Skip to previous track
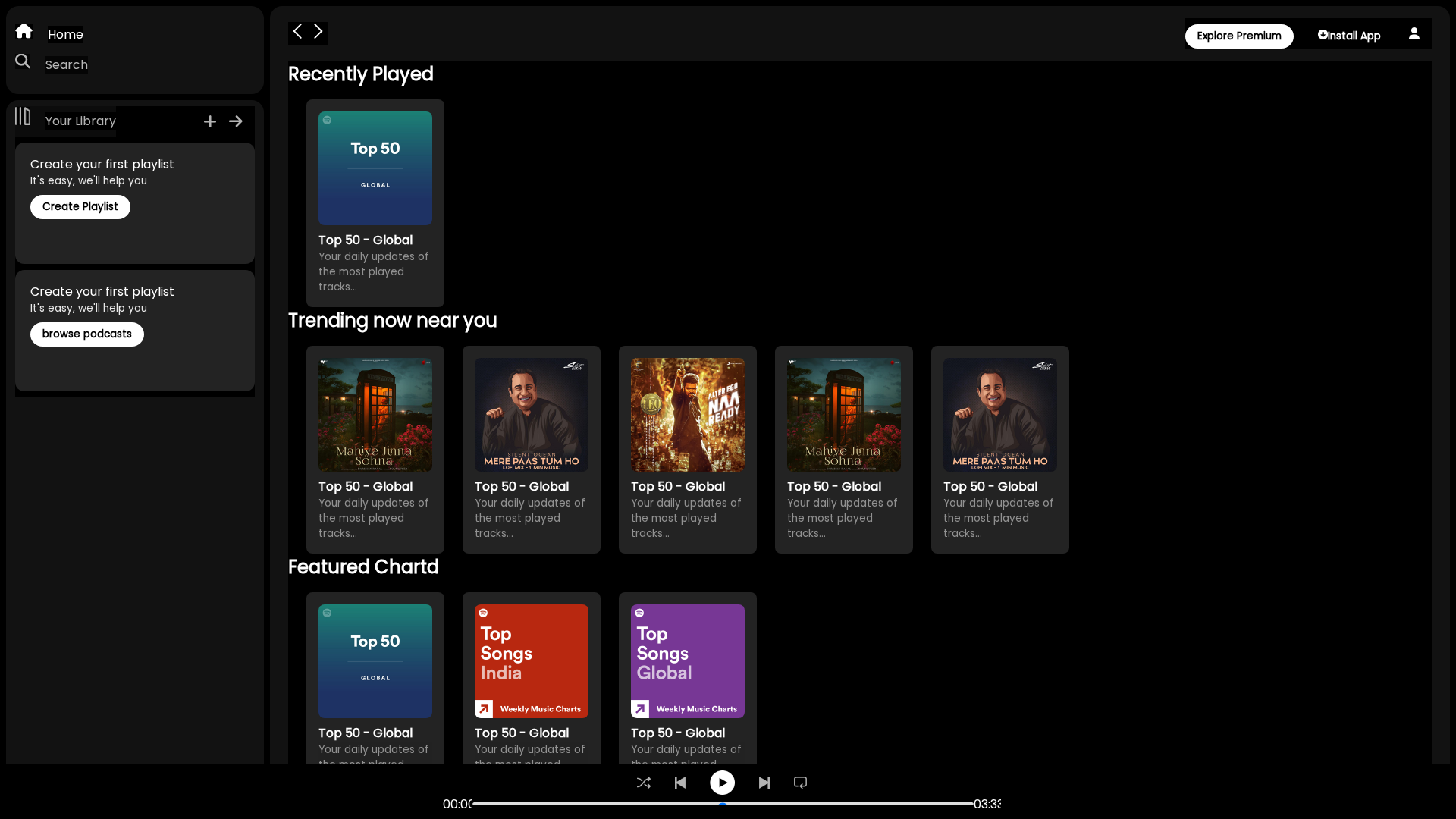Viewport: 1456px width, 819px height. [x=680, y=783]
